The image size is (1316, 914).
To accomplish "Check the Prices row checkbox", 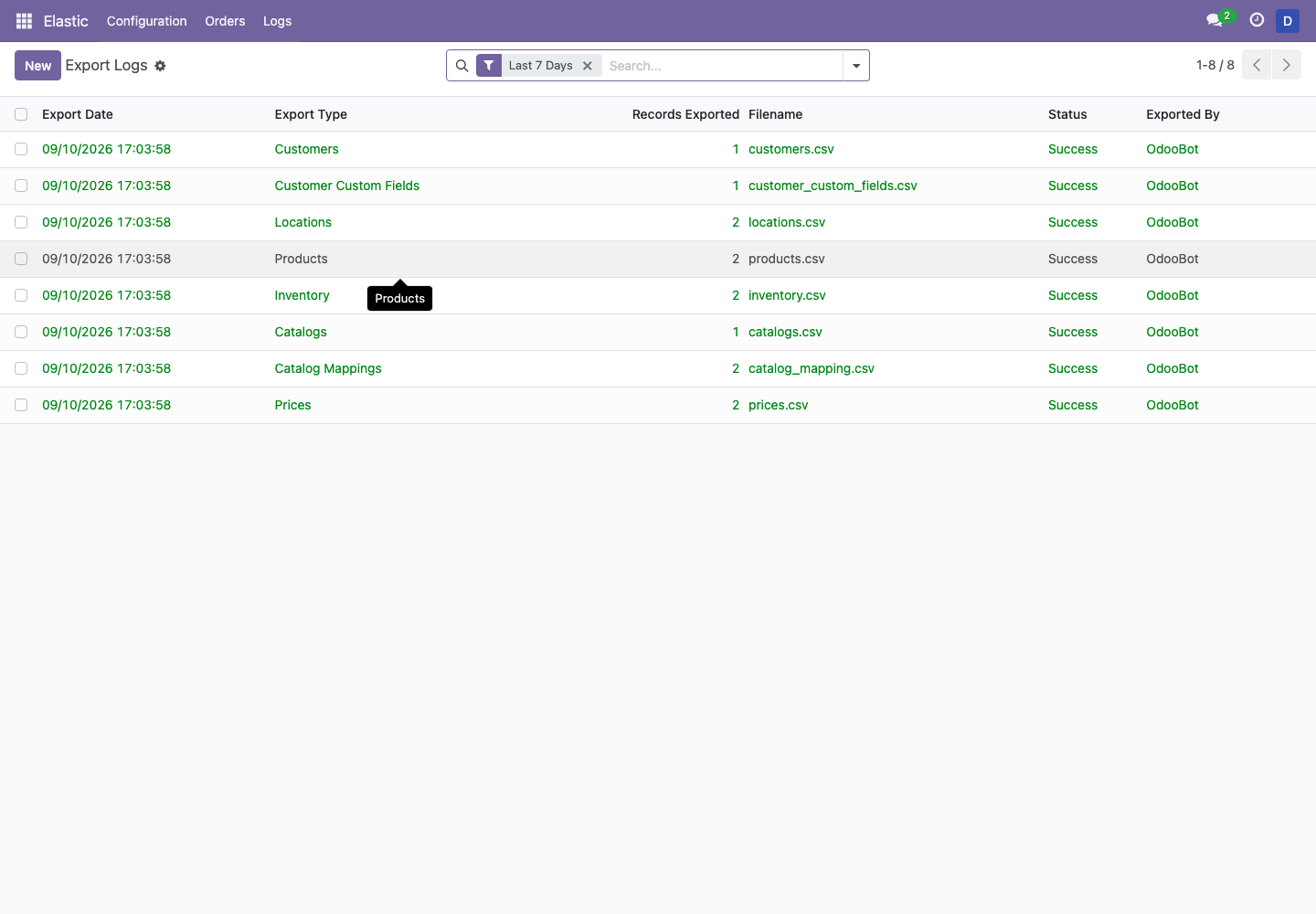I will coord(21,405).
